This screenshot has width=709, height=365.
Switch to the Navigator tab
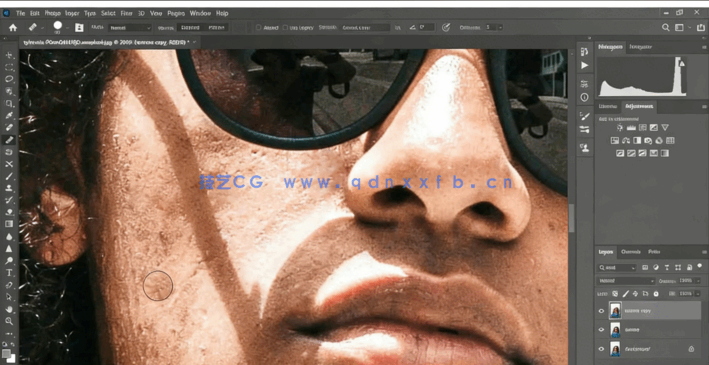click(x=640, y=47)
